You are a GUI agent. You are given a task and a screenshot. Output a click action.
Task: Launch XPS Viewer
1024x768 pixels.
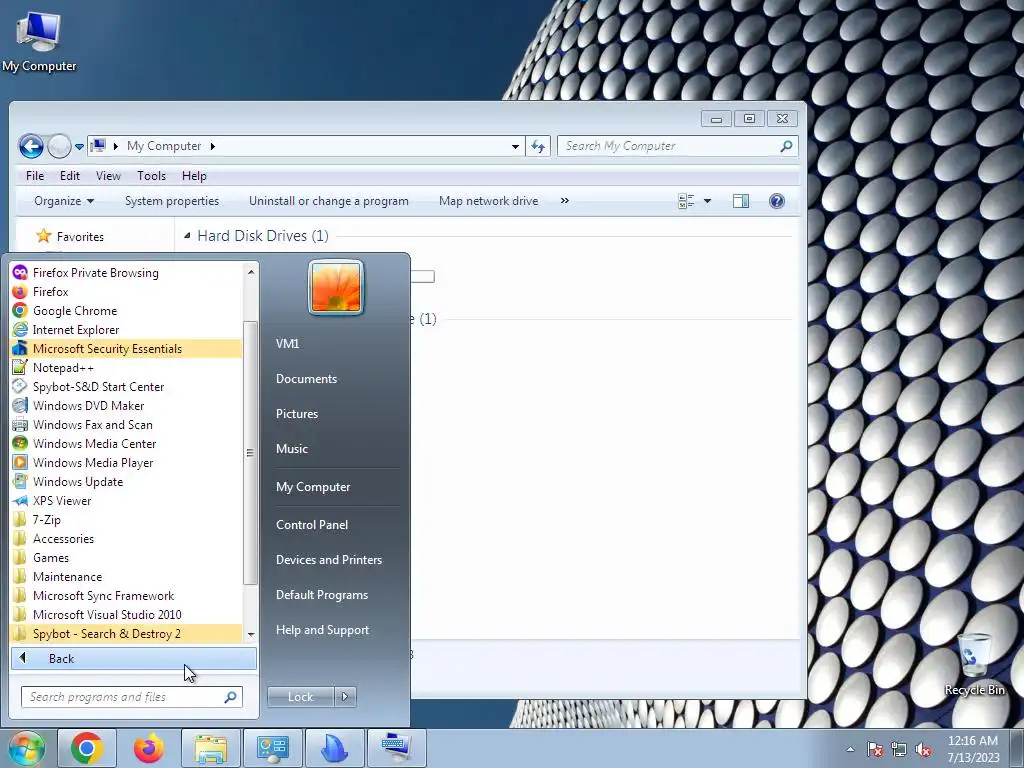coord(127,501)
